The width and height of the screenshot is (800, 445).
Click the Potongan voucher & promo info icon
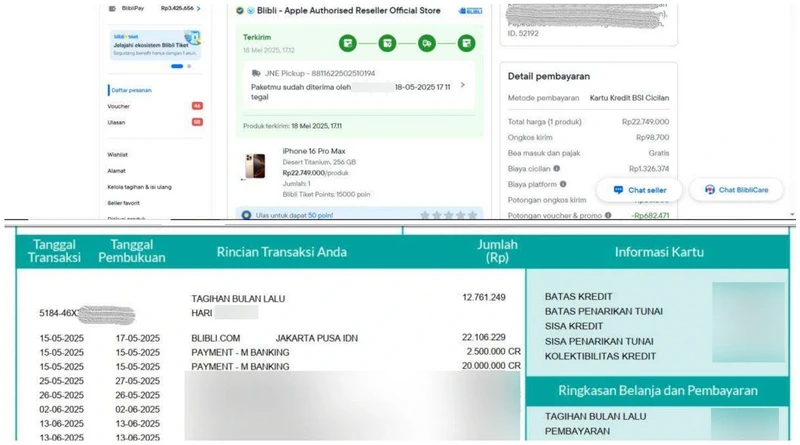click(x=608, y=215)
